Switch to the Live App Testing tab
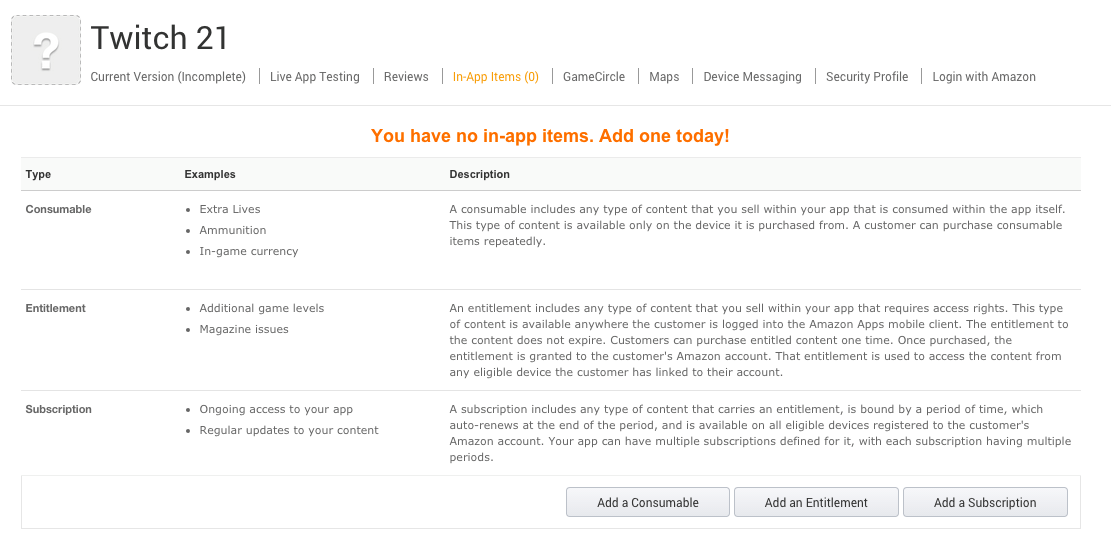Screen dimensions: 1119x541 314,77
